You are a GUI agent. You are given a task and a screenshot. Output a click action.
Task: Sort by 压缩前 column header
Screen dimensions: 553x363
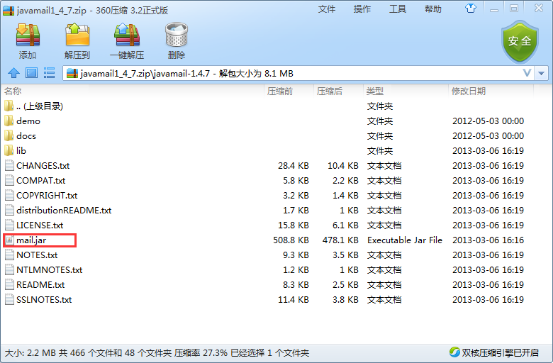tap(280, 91)
